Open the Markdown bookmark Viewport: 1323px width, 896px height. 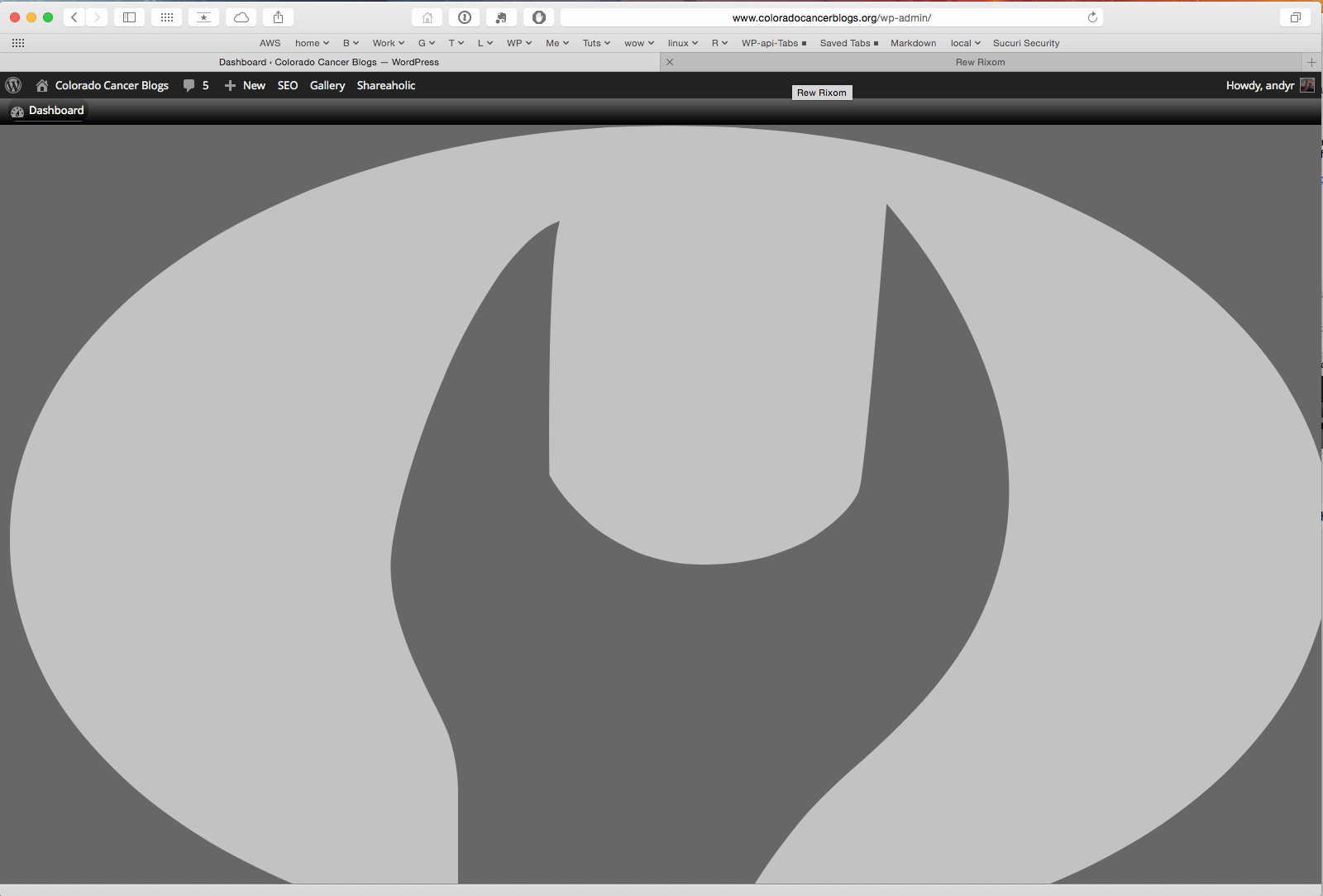[x=913, y=43]
